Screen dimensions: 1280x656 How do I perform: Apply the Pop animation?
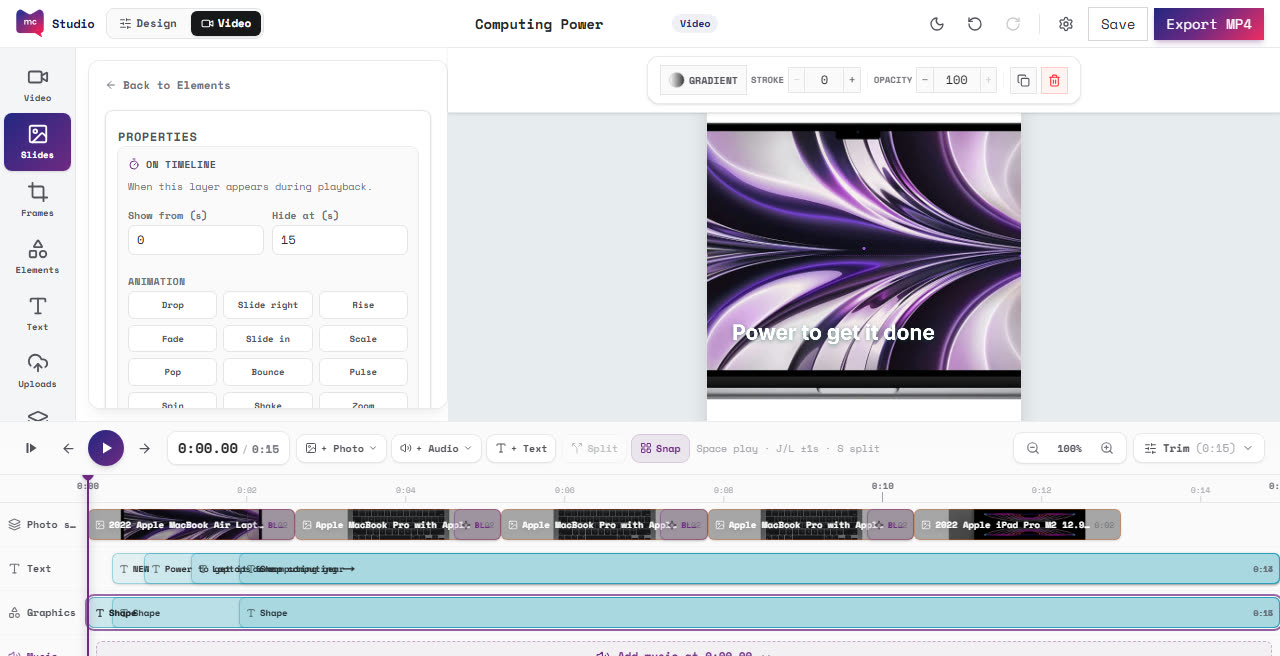coord(172,372)
